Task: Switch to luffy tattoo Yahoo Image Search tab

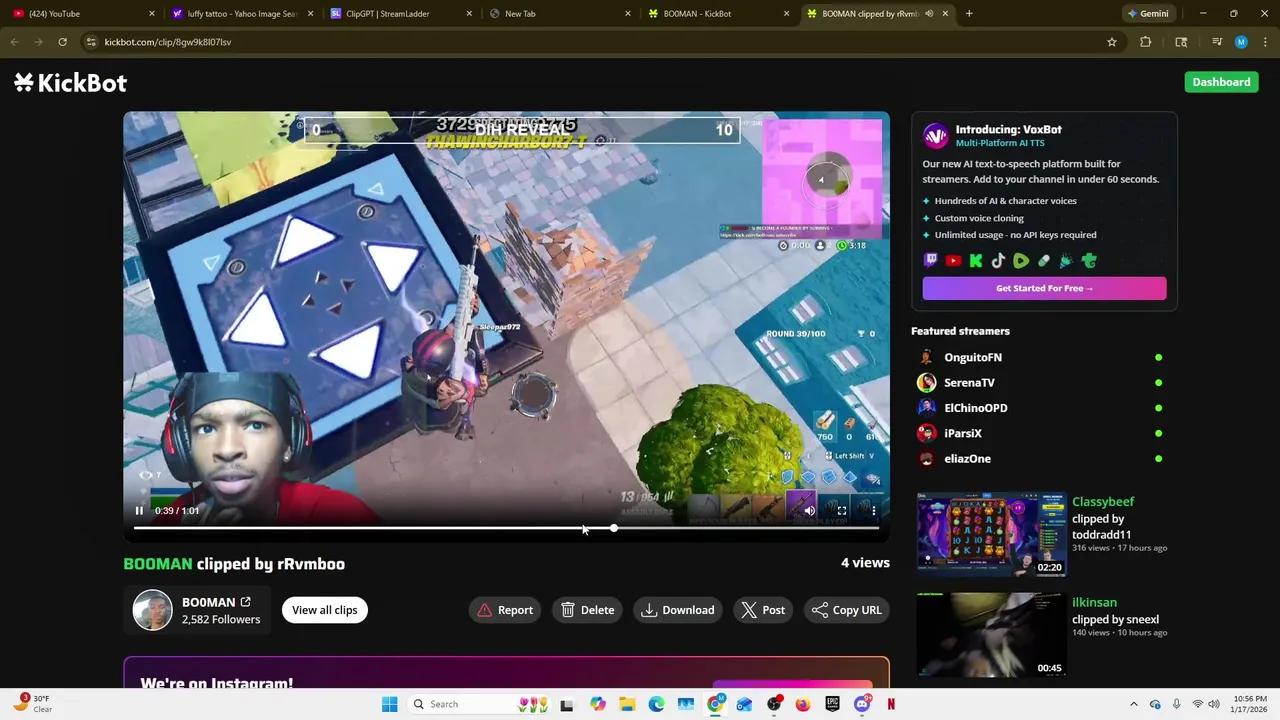Action: (x=243, y=14)
